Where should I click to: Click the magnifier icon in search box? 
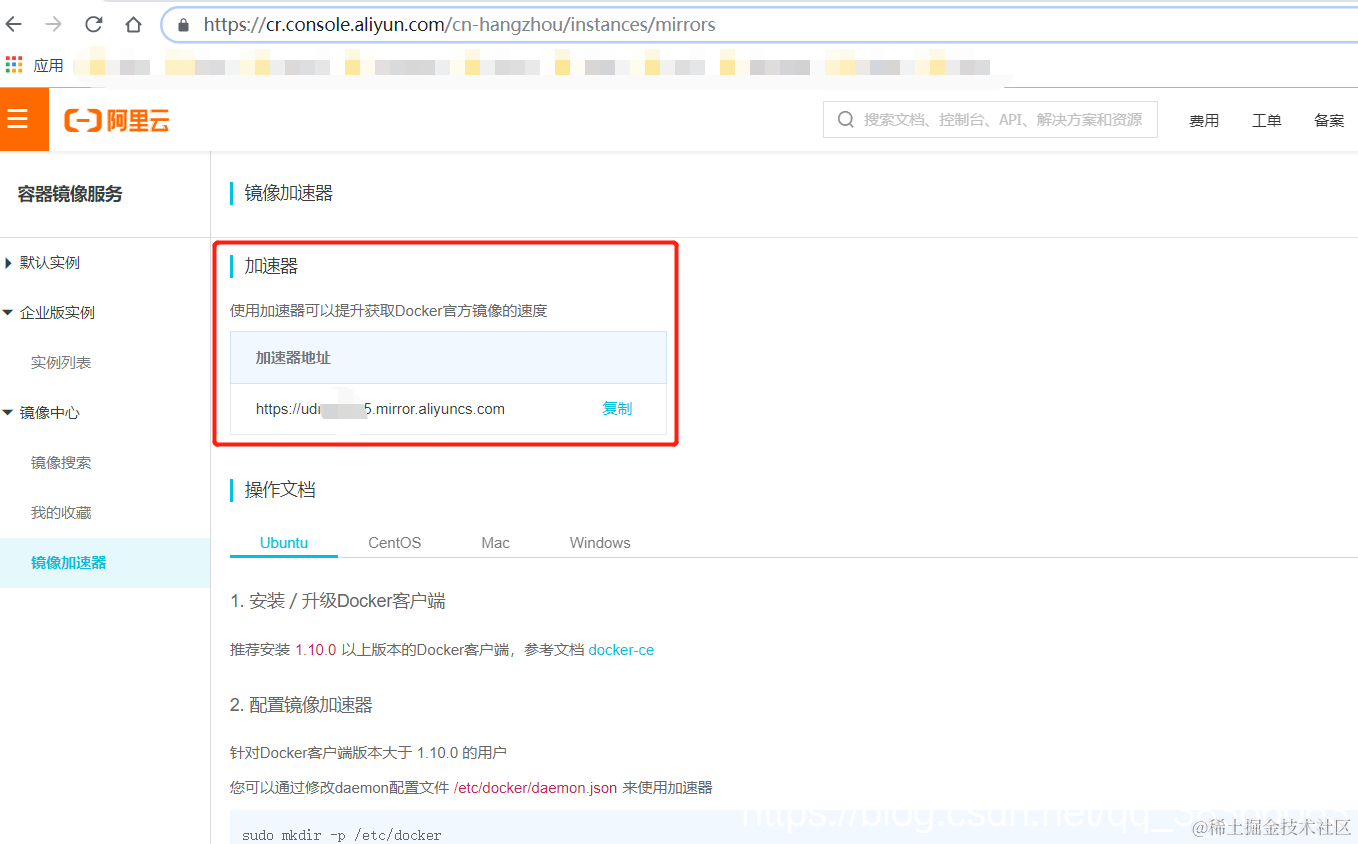[x=846, y=119]
